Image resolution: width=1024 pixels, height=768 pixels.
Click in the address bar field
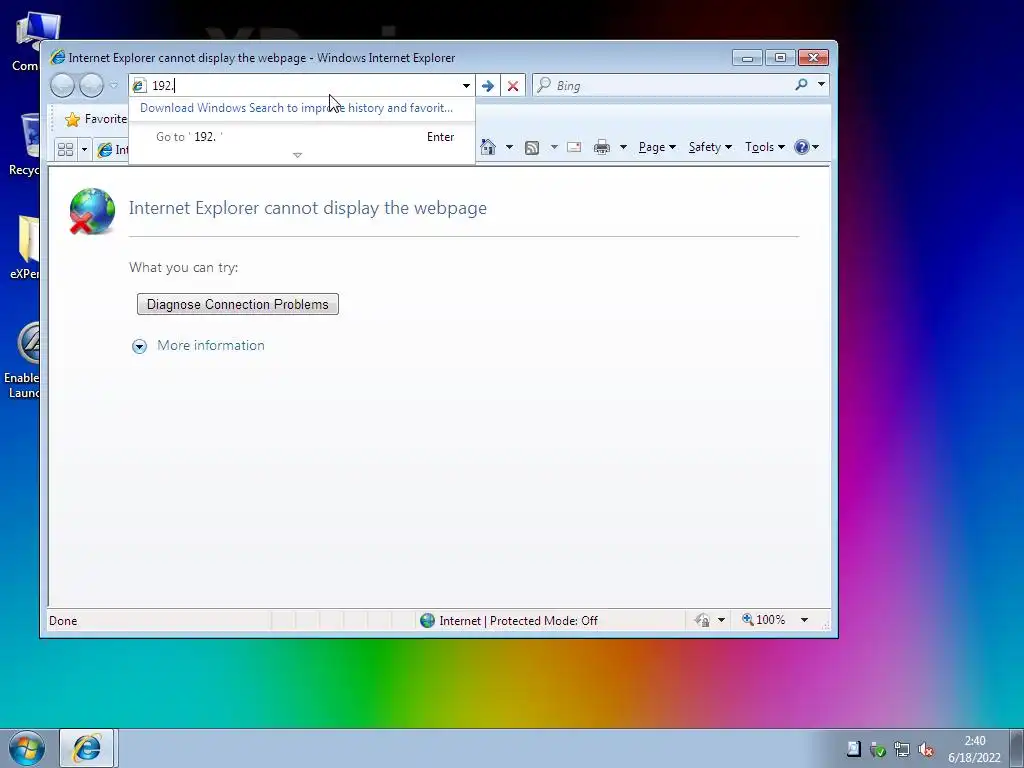[300, 86]
